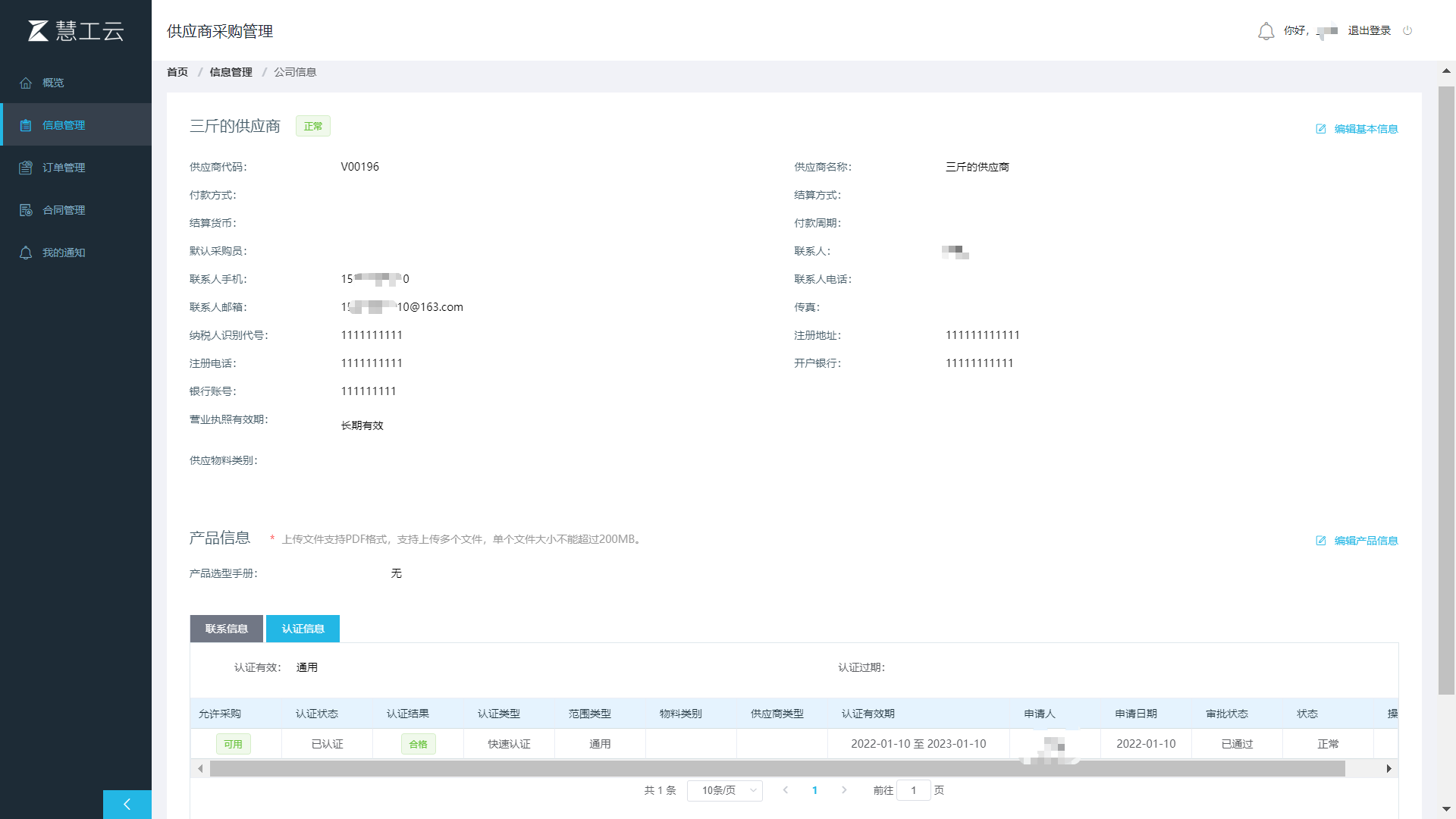Click the page scroll down arrow
Screen dimensions: 1456x819
(x=1446, y=809)
